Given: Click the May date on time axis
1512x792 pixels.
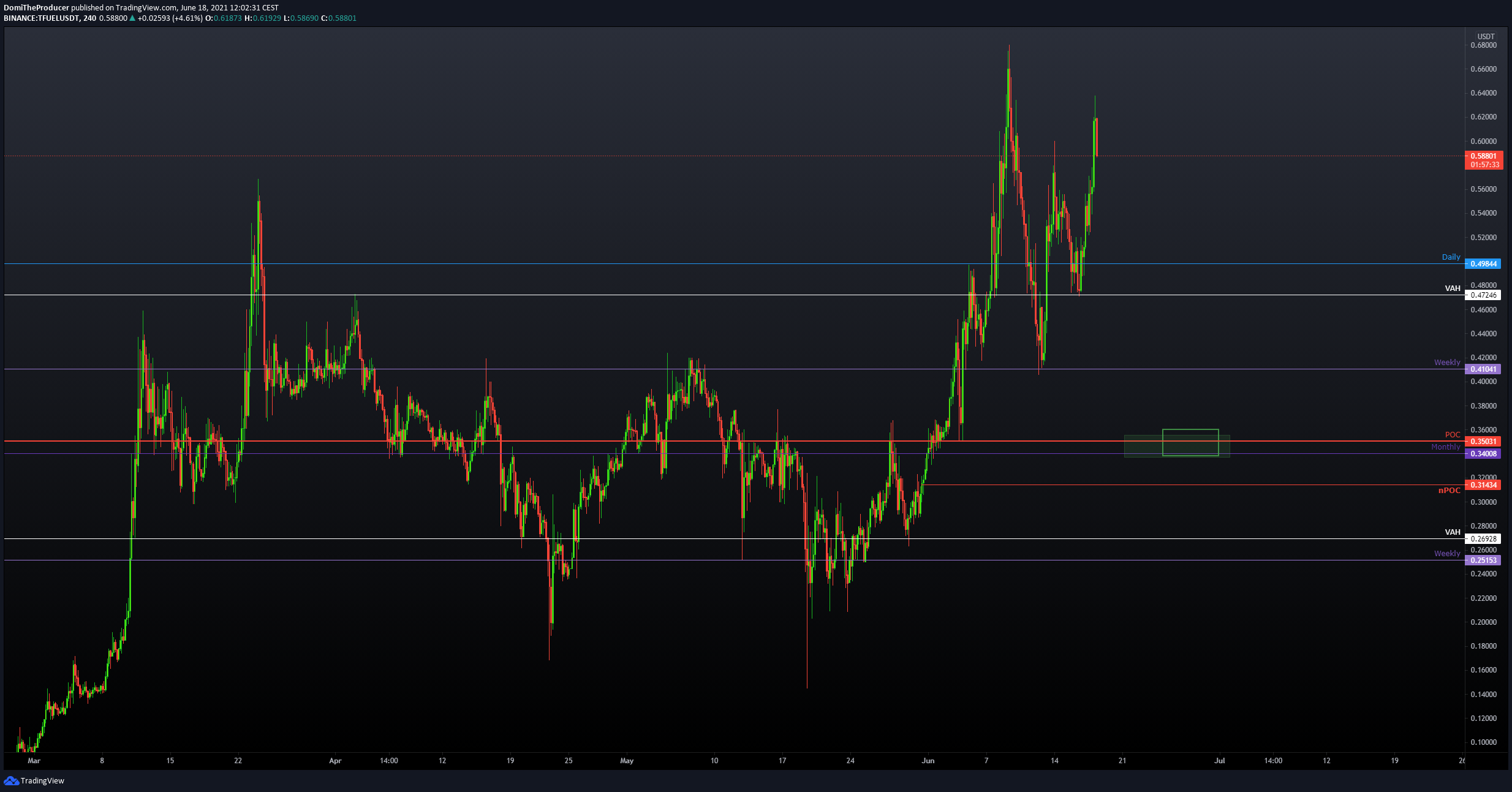Looking at the screenshot, I should pos(627,761).
